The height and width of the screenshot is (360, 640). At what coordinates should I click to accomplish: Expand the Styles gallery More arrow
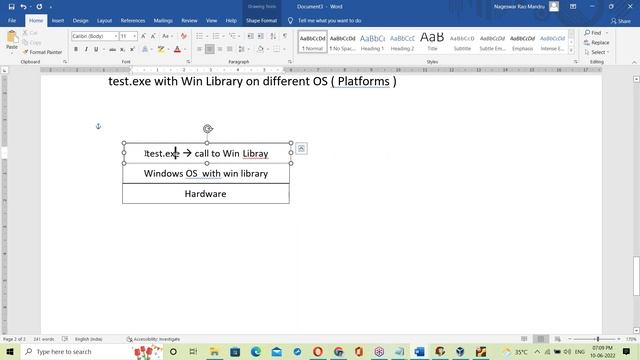pyautogui.click(x=571, y=50)
